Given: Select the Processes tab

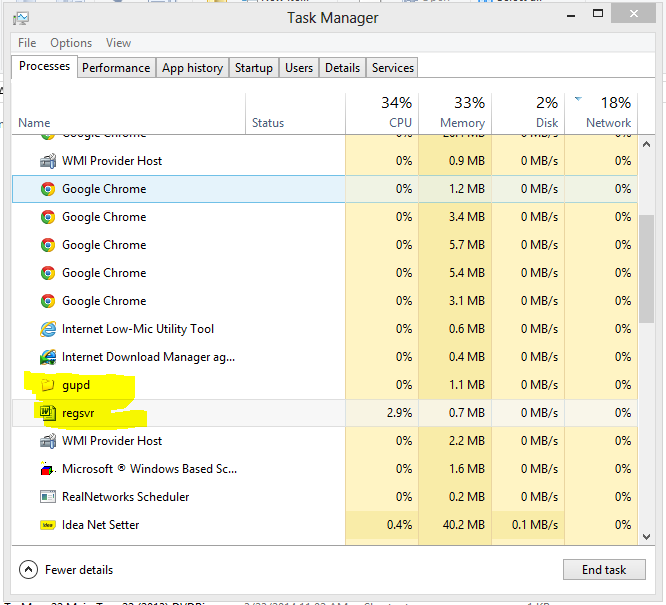Looking at the screenshot, I should (x=45, y=66).
